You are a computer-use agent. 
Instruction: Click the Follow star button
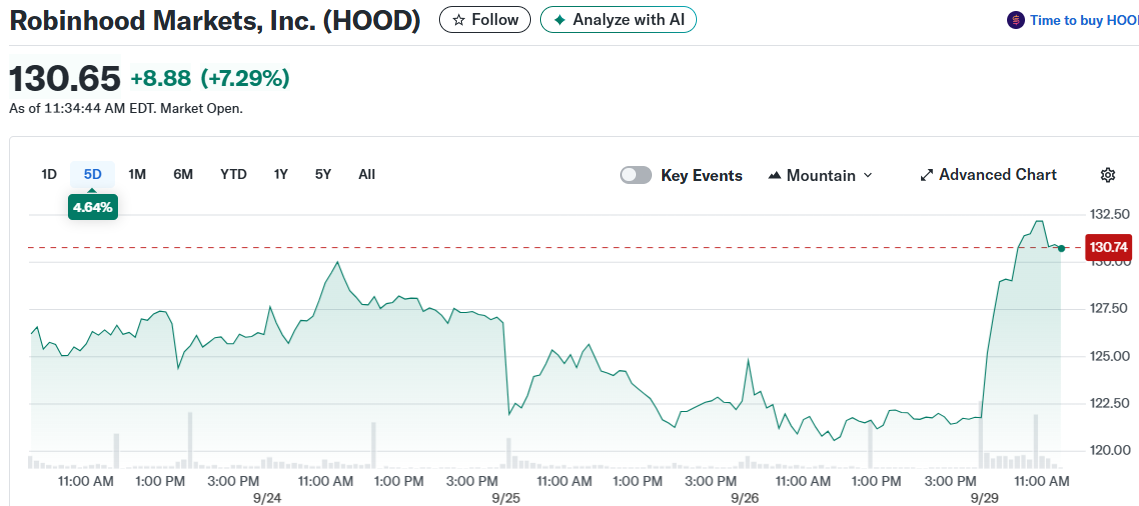485,20
